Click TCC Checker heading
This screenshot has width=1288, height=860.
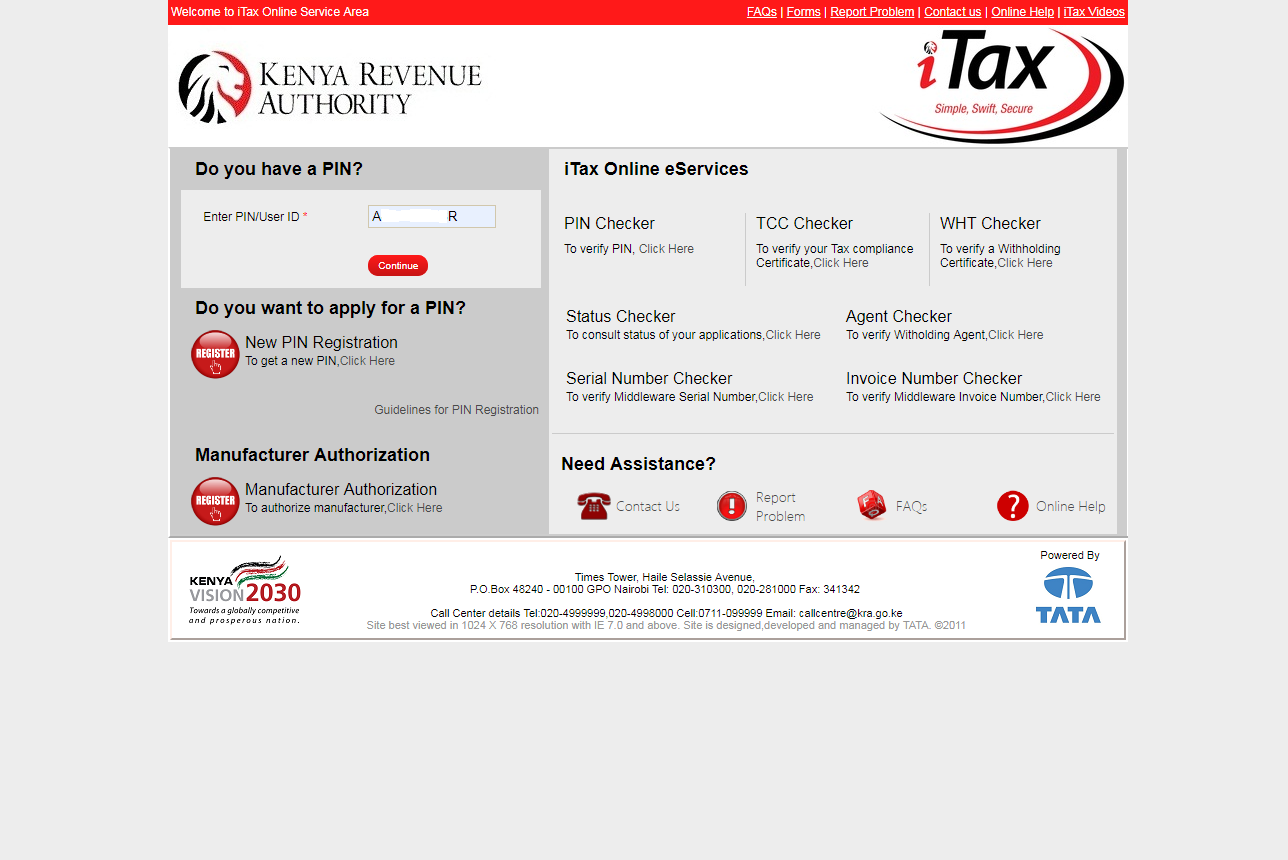(x=804, y=223)
